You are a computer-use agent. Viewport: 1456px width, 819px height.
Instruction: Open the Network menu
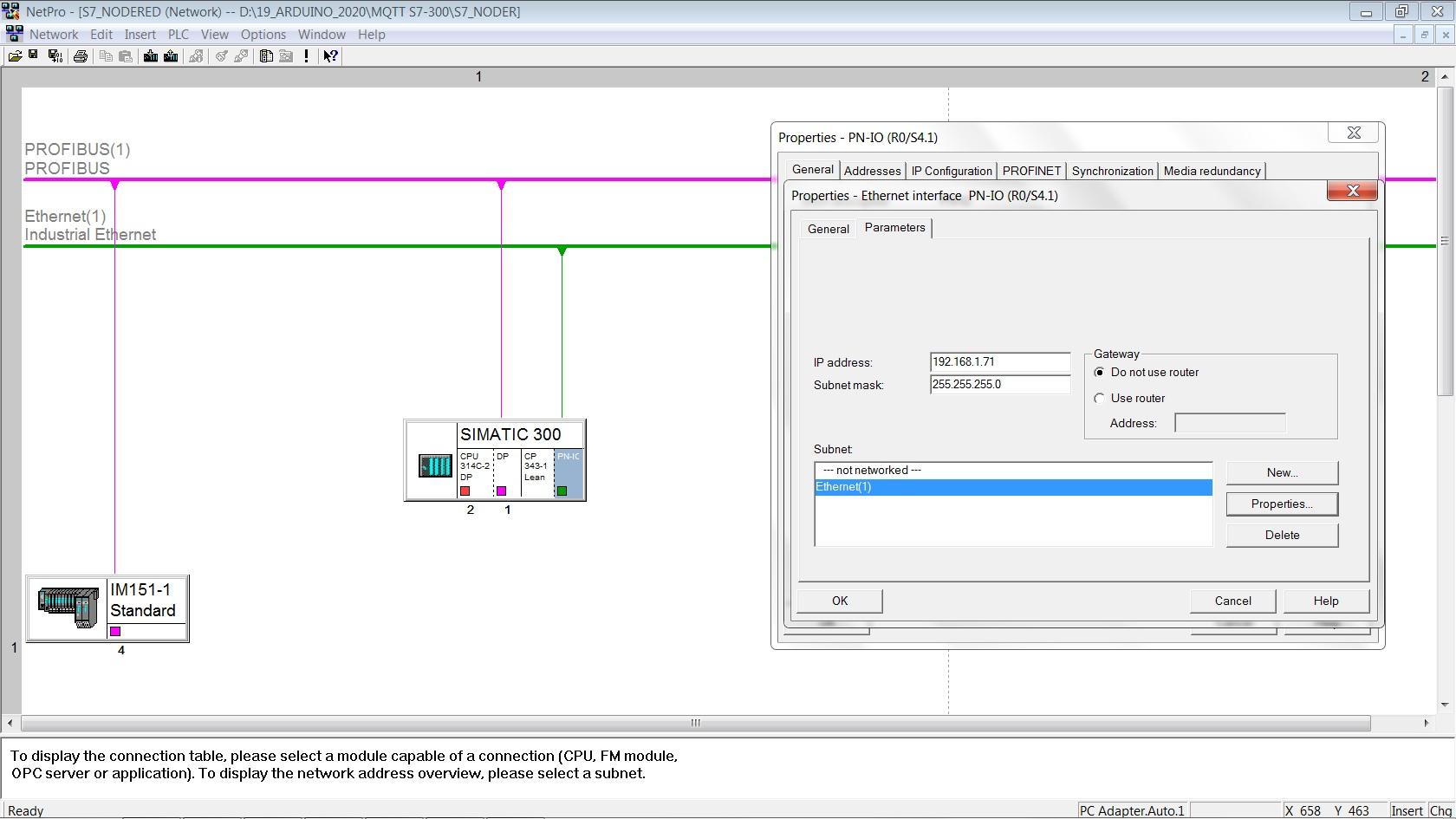click(54, 35)
